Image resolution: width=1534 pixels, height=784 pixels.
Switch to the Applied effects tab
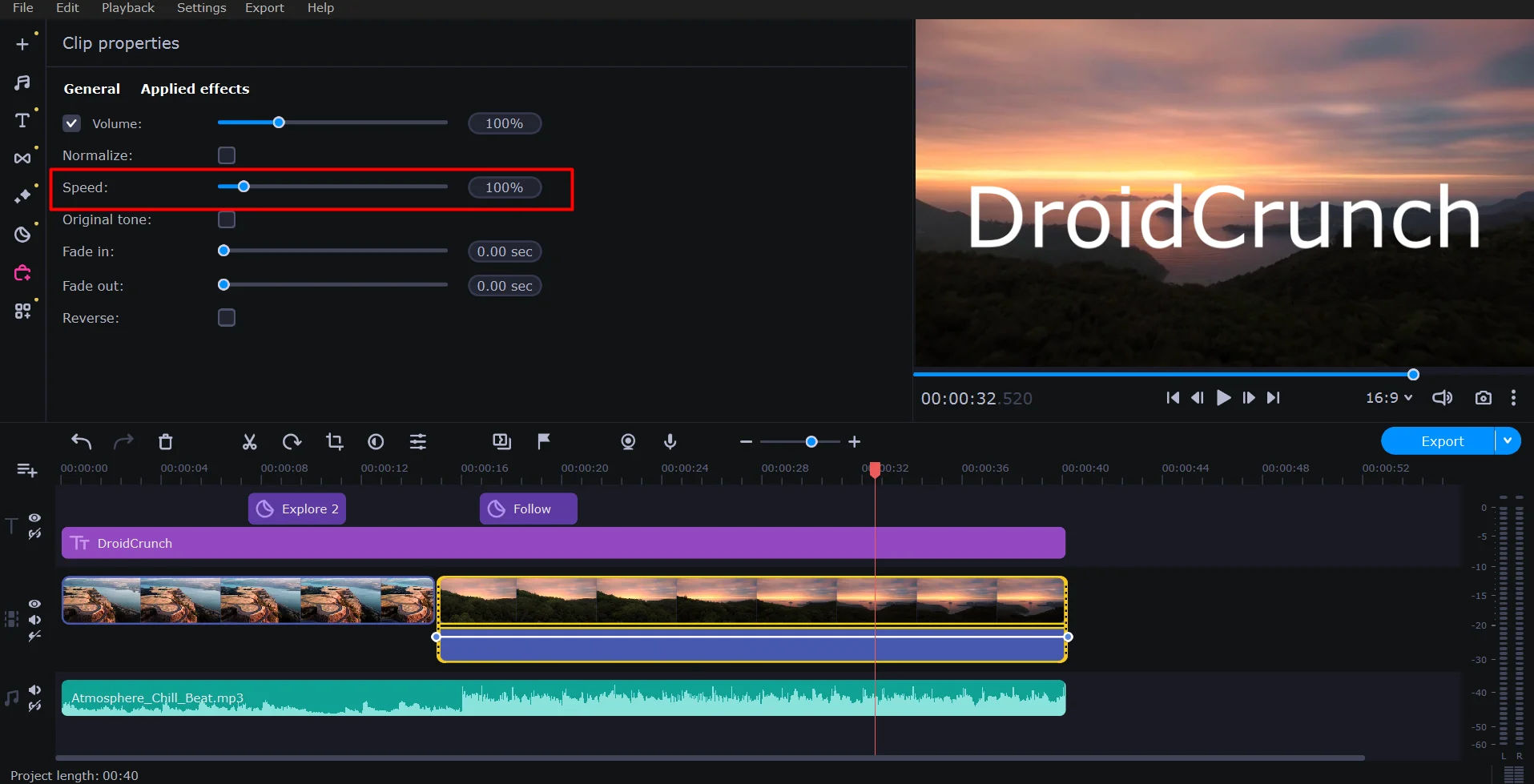(195, 89)
